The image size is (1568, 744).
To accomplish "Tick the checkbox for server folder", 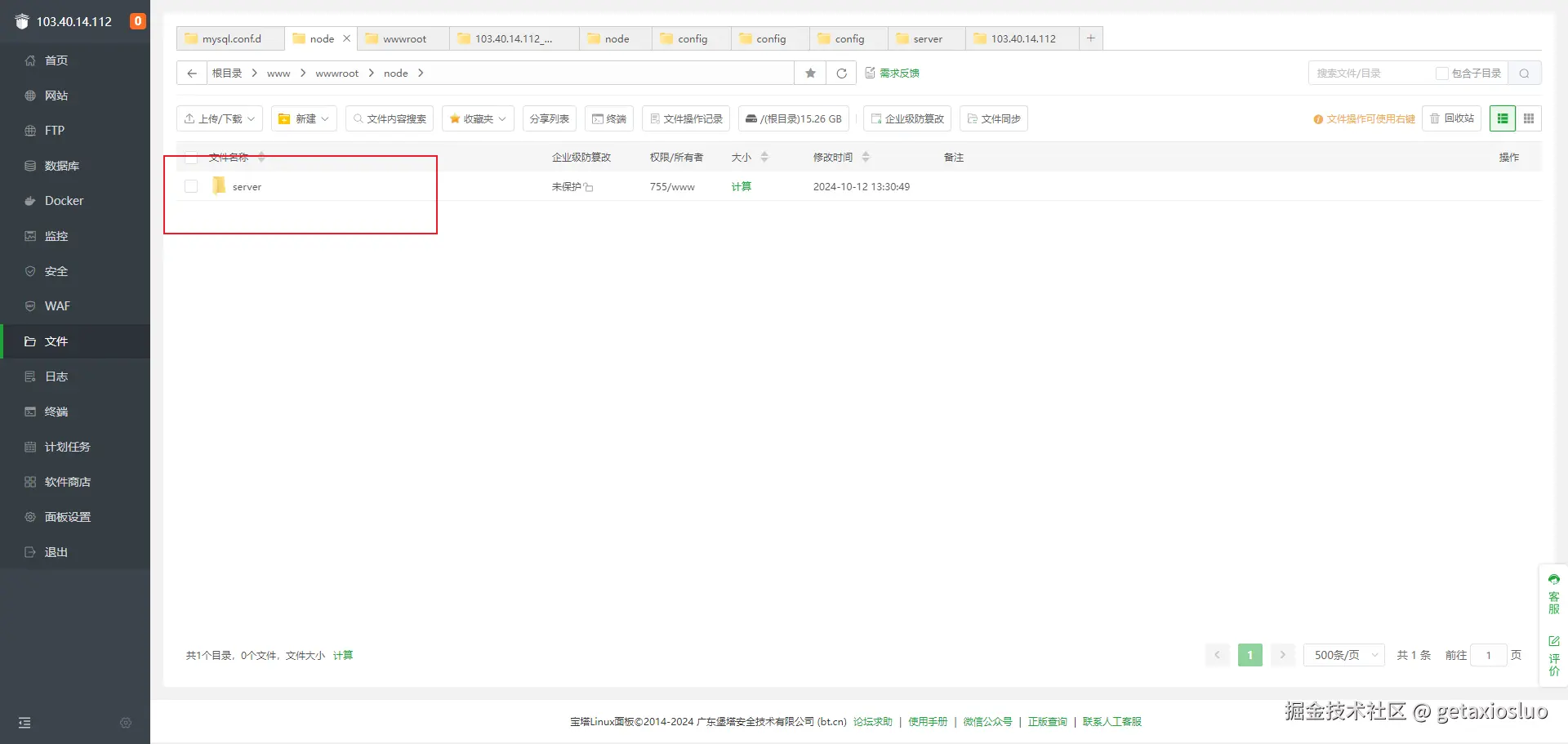I will [x=191, y=186].
